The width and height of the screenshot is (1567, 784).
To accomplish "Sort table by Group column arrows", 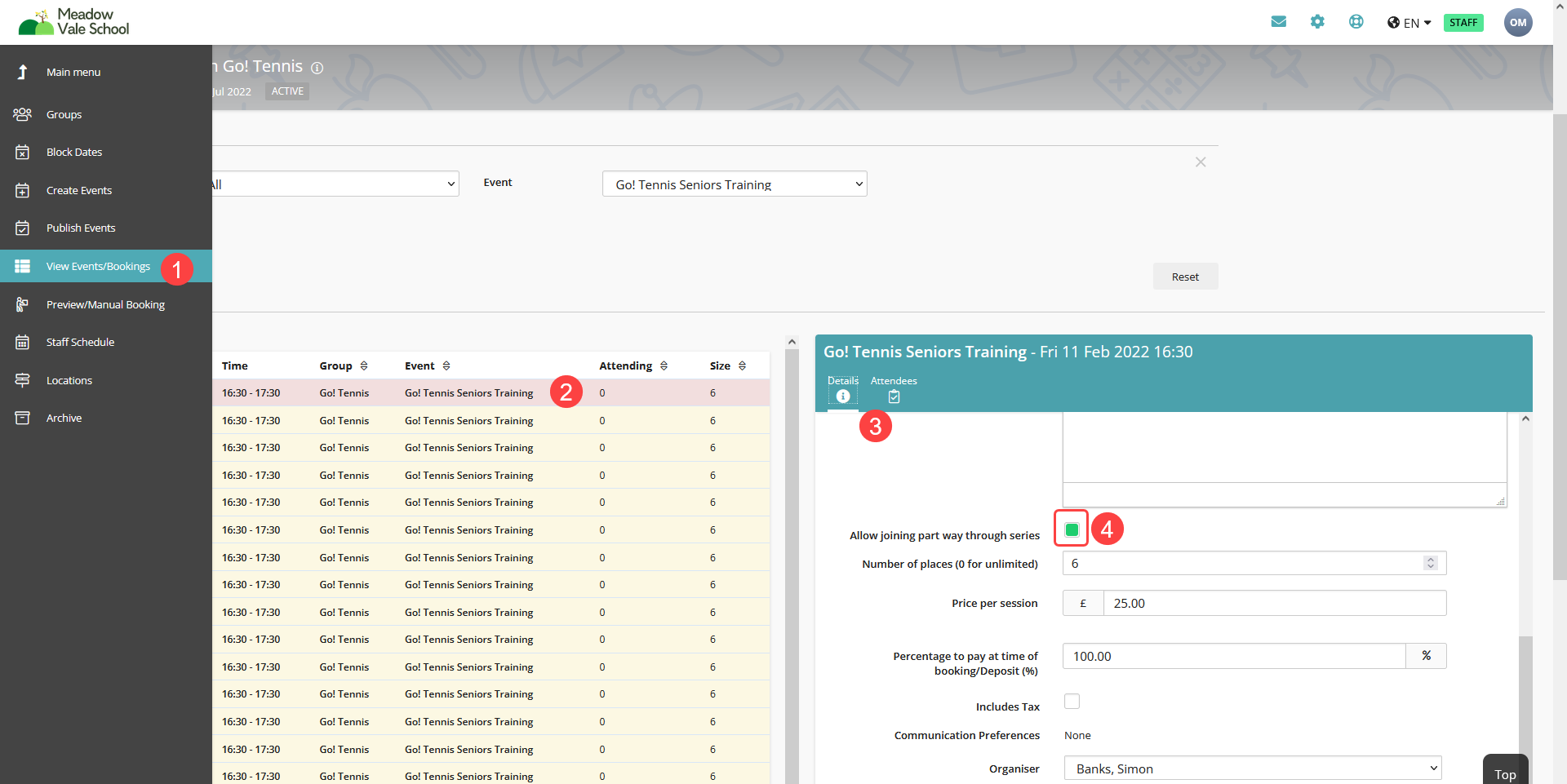I will pyautogui.click(x=364, y=366).
